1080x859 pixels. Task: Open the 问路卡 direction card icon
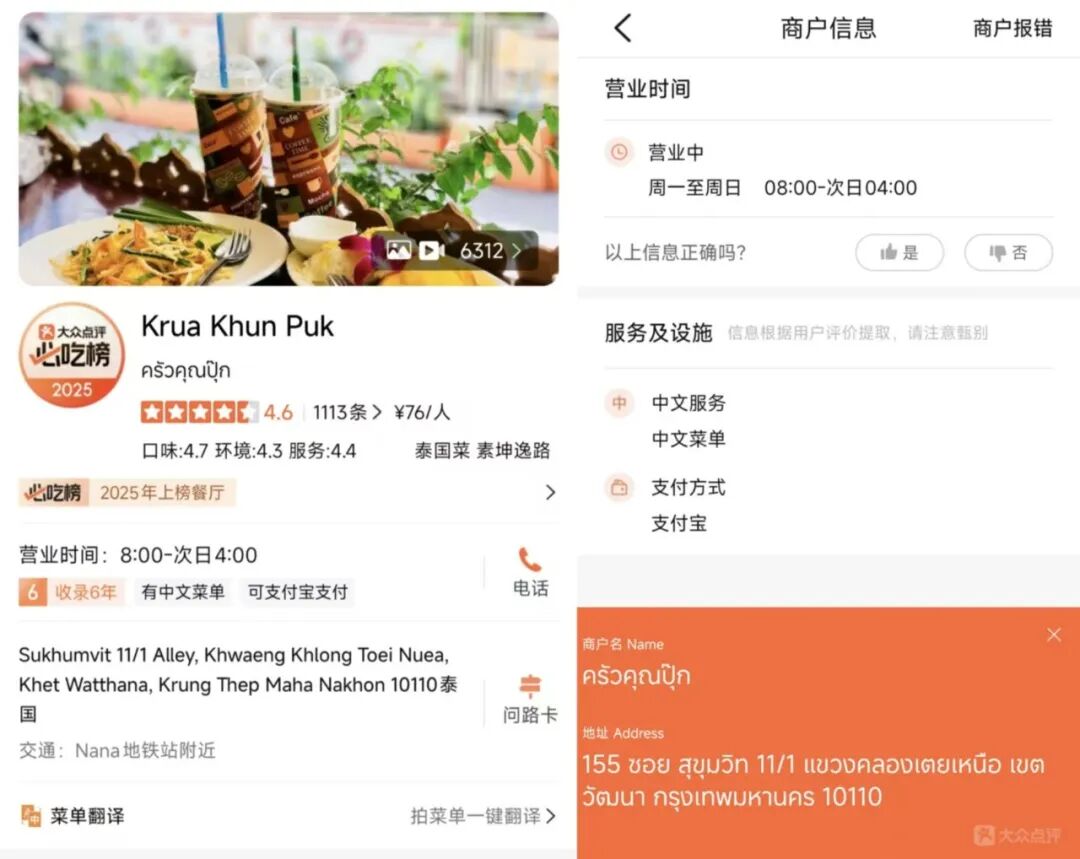[530, 686]
